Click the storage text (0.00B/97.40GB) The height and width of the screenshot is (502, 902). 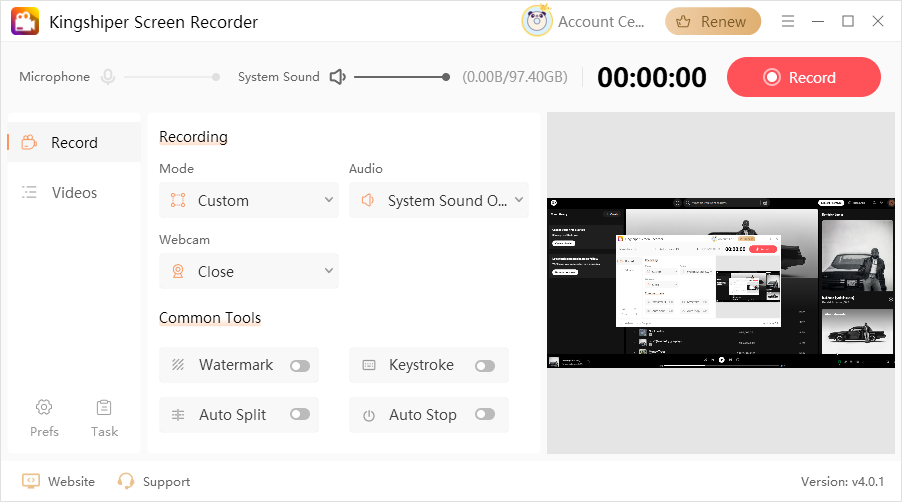515,77
